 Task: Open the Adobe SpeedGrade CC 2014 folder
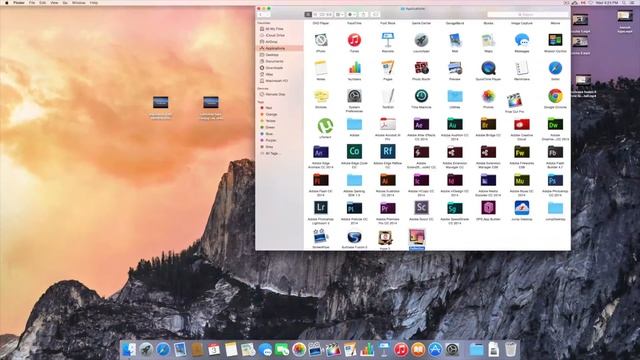pos(454,208)
